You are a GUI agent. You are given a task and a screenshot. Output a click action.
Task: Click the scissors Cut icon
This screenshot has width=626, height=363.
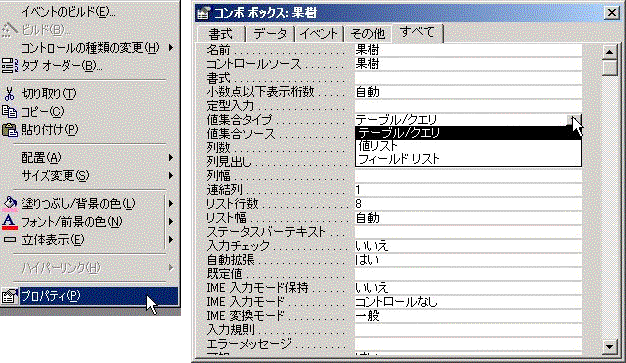(x=9, y=94)
